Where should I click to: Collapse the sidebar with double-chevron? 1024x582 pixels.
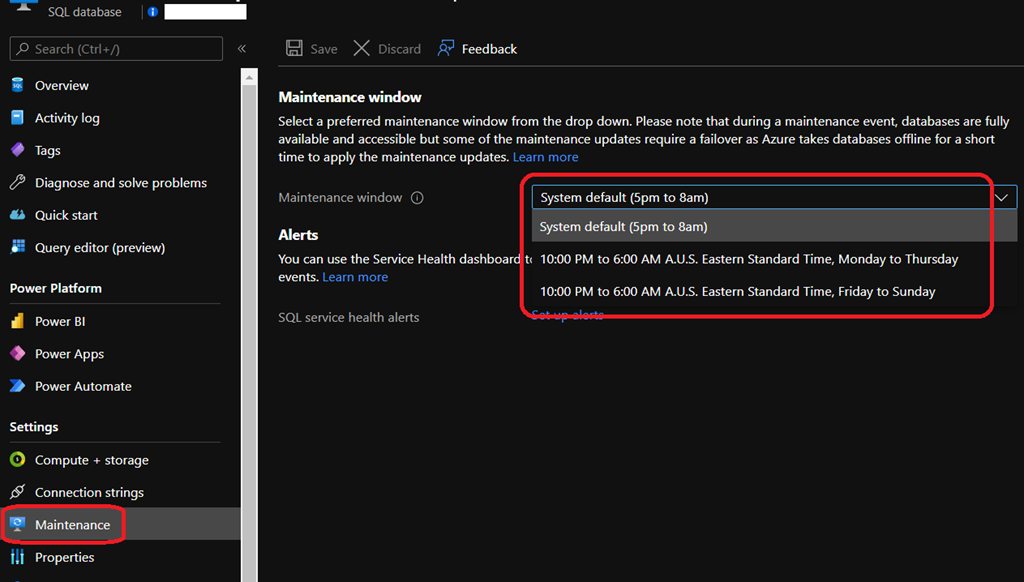tap(242, 49)
